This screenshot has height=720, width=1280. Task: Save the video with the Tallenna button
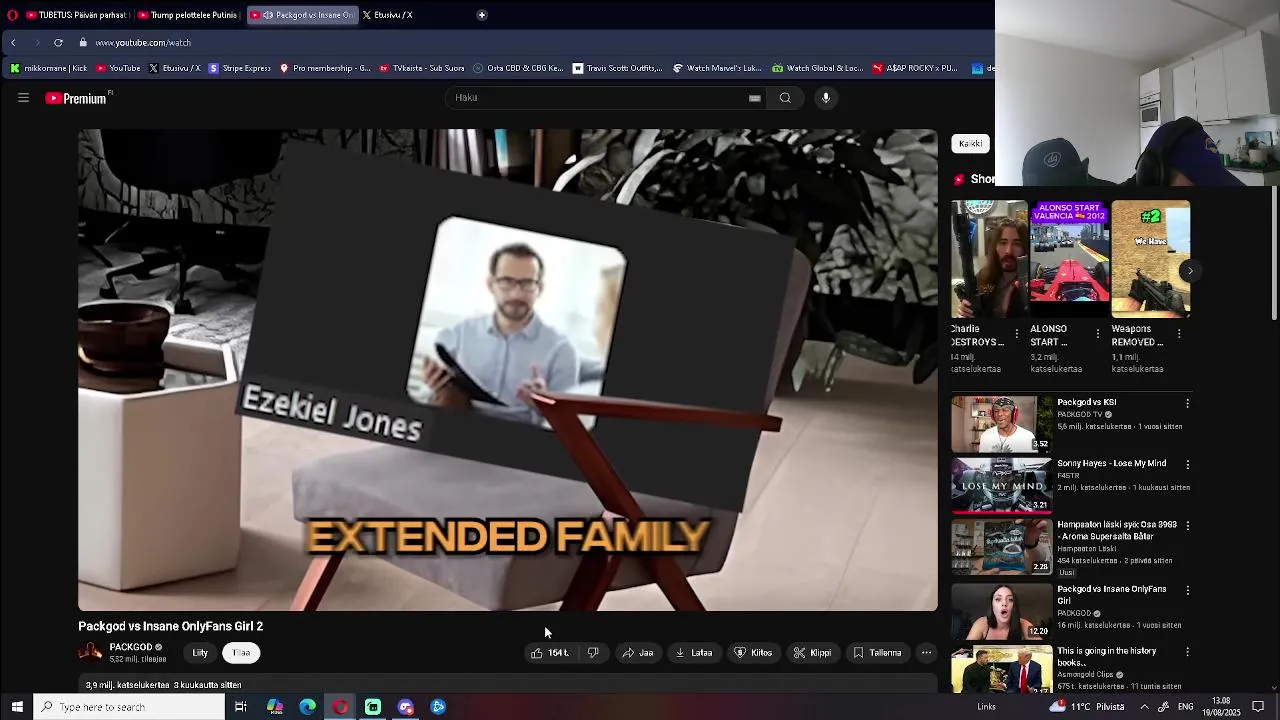pyautogui.click(x=877, y=653)
